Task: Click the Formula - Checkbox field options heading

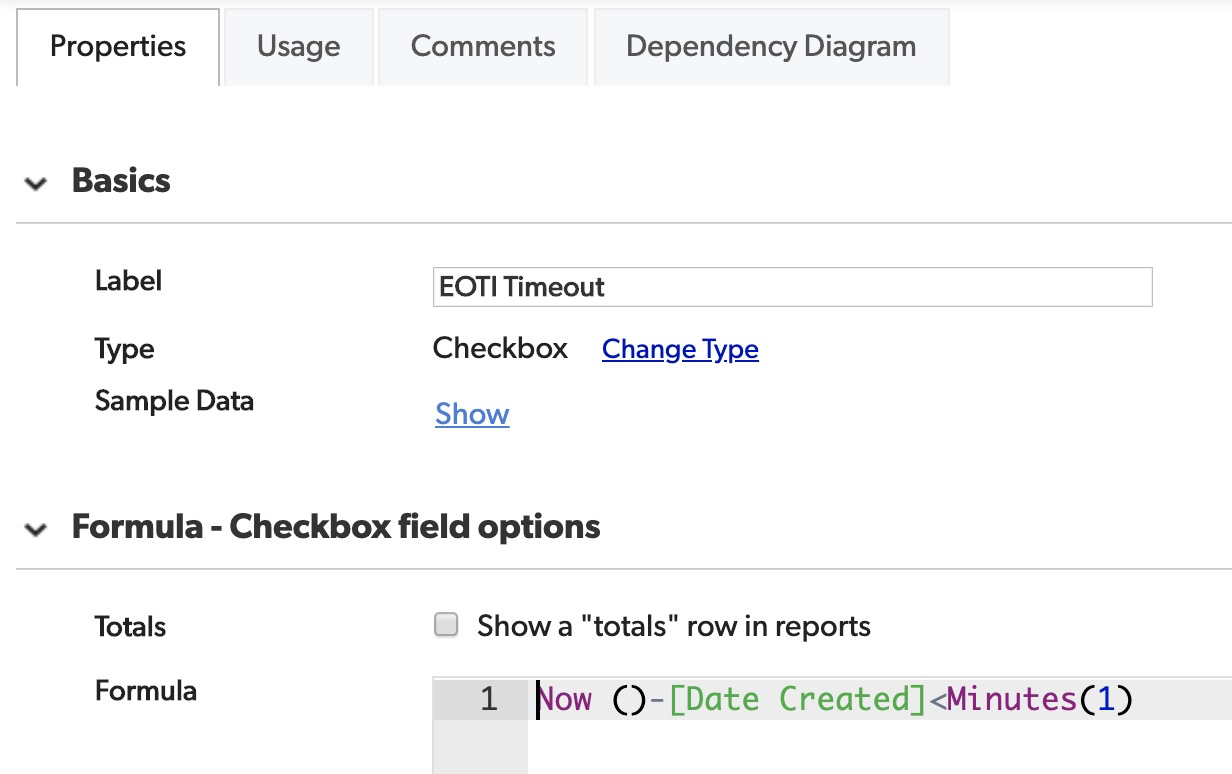Action: point(335,527)
